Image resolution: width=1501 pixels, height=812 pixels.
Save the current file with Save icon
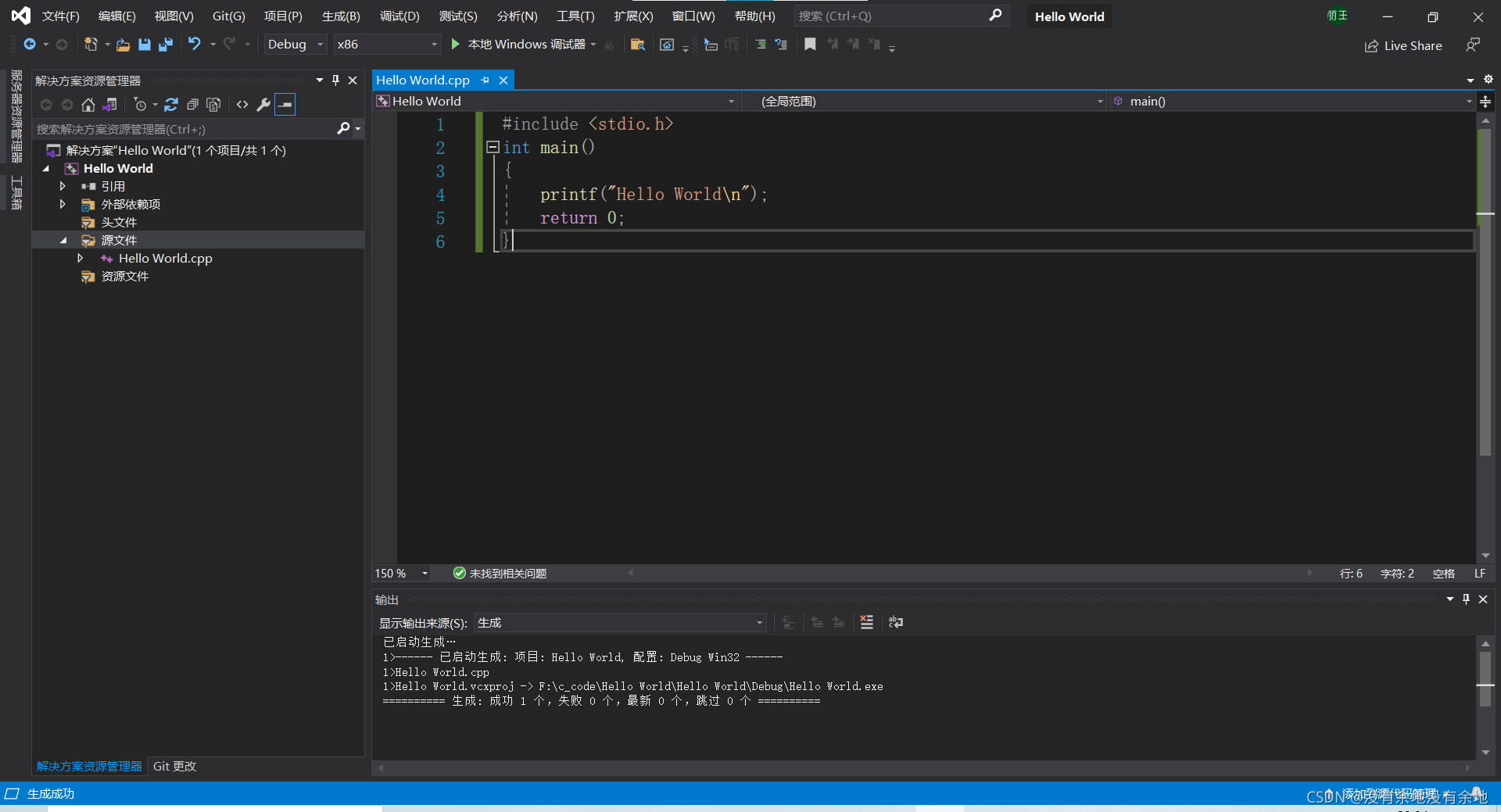click(145, 45)
